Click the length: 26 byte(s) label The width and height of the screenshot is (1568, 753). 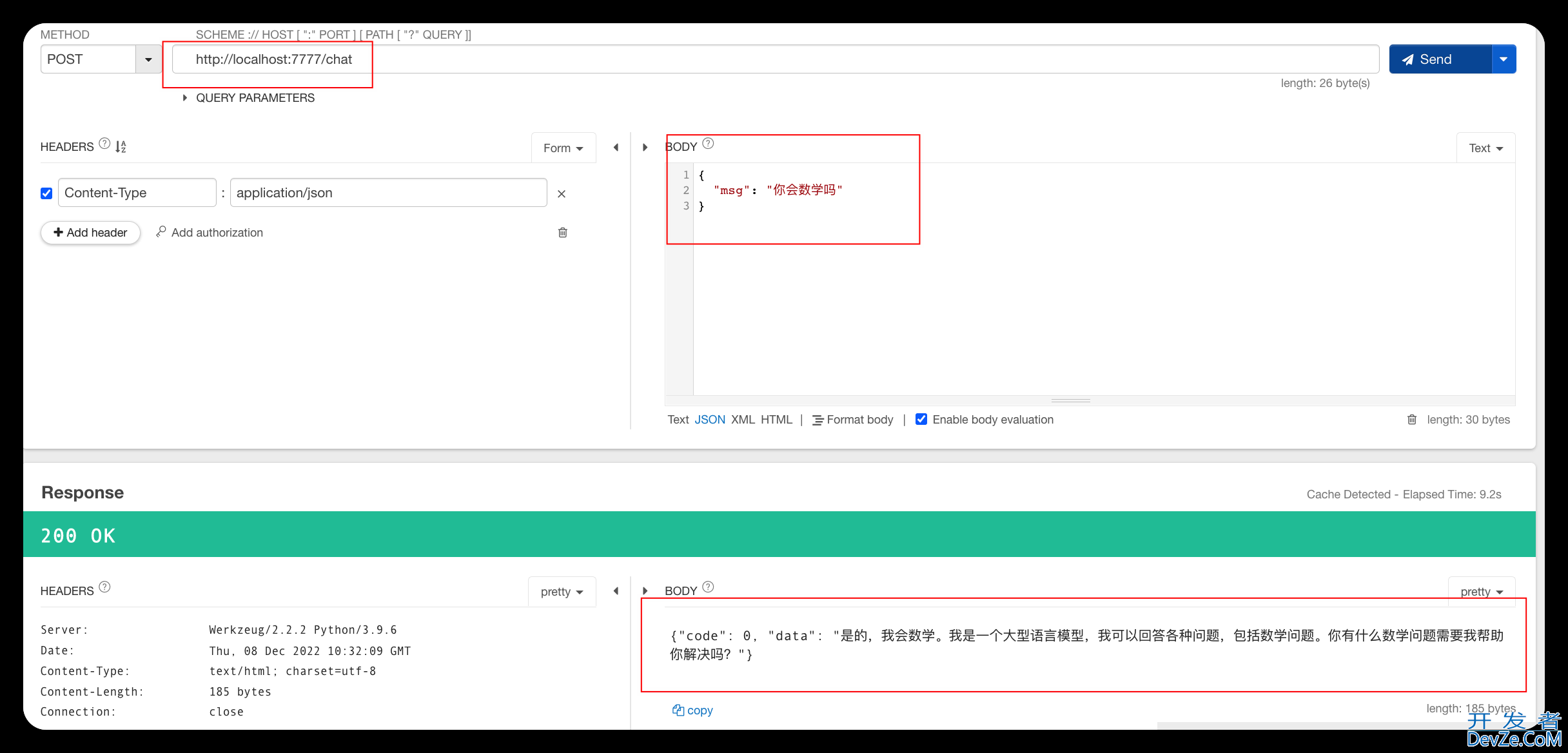1325,83
